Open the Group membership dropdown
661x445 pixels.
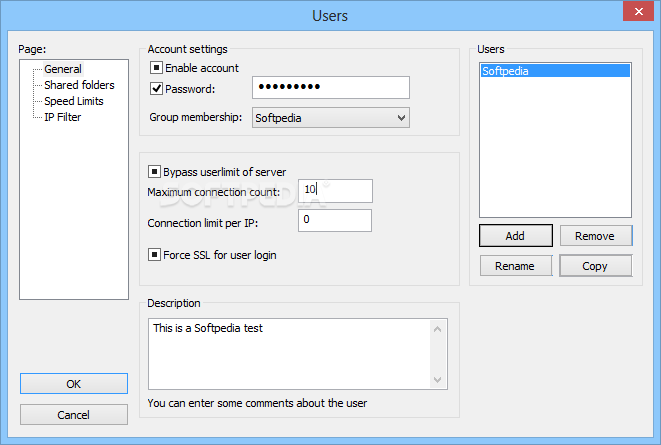coord(331,118)
